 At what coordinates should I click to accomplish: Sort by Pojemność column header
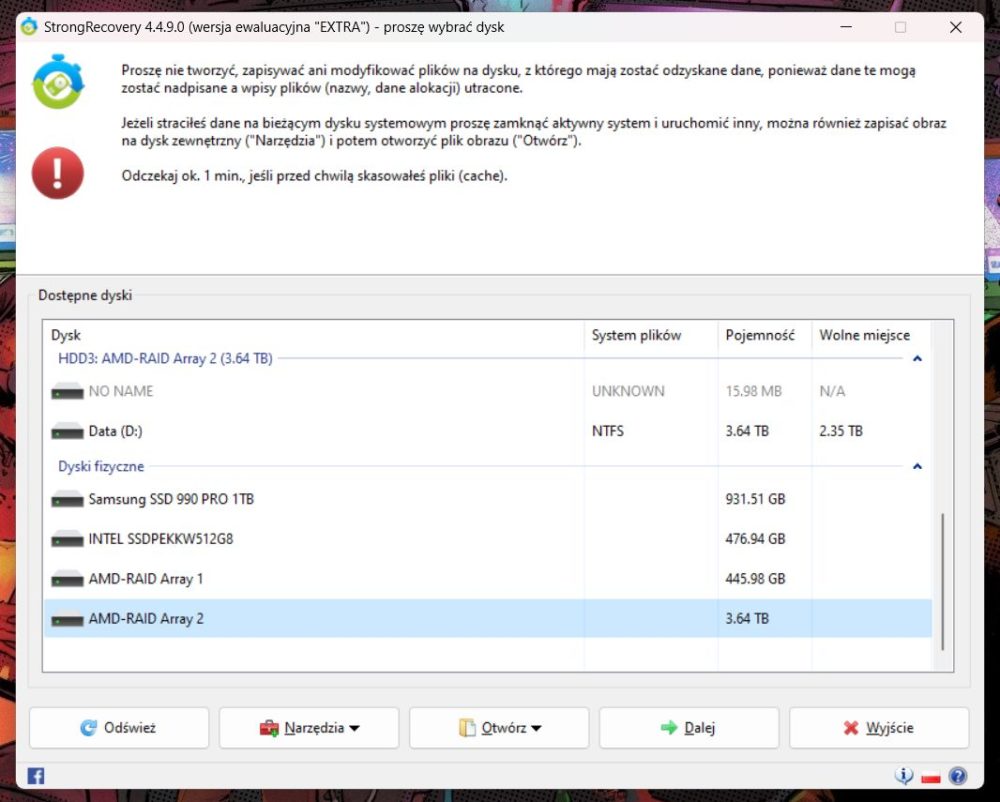(x=765, y=335)
